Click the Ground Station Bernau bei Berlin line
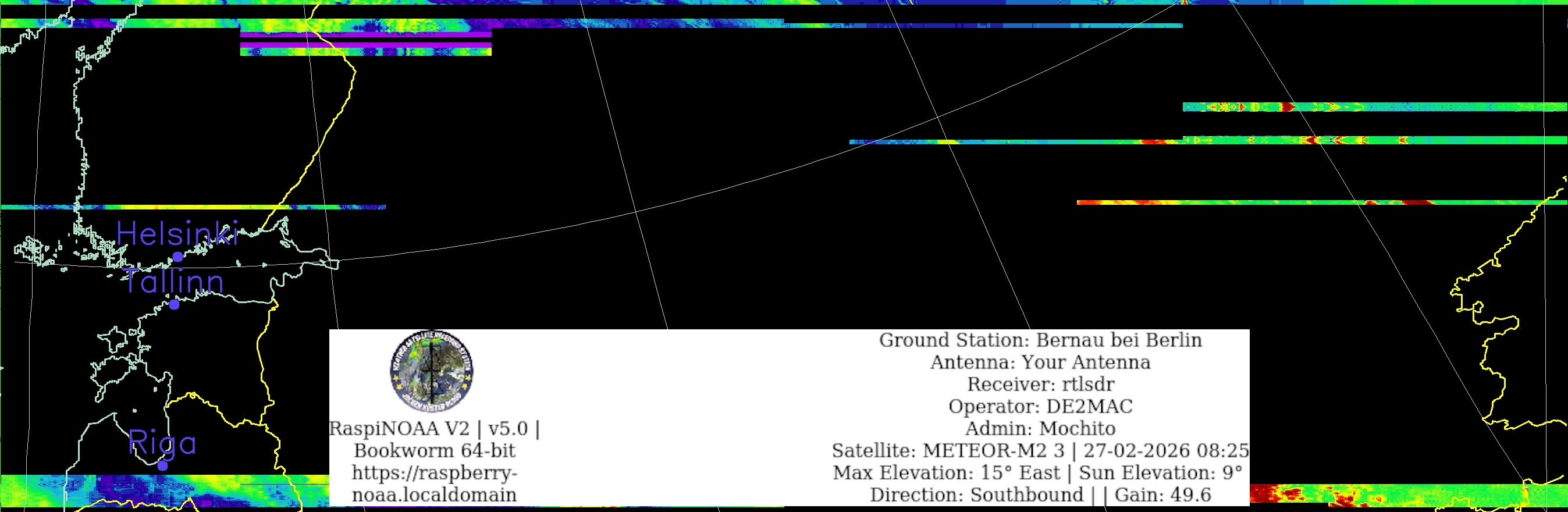The image size is (1568, 512). click(1040, 340)
